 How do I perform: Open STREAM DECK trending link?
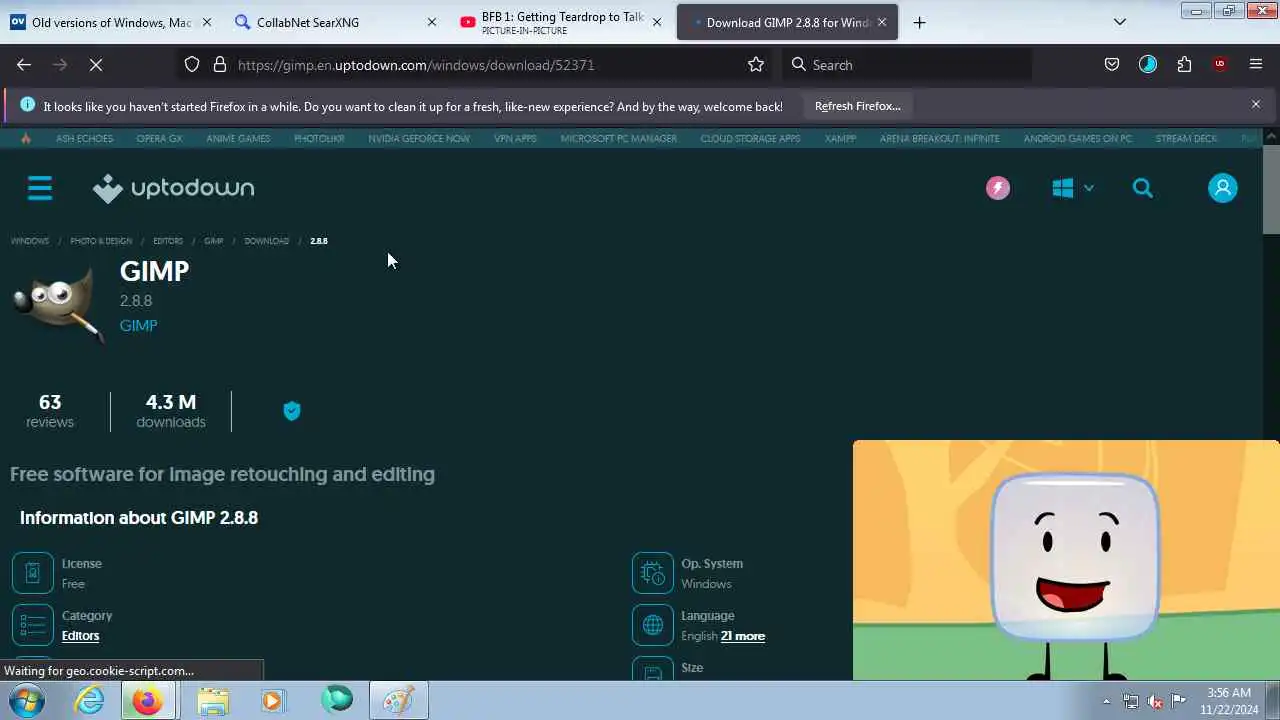click(1186, 139)
